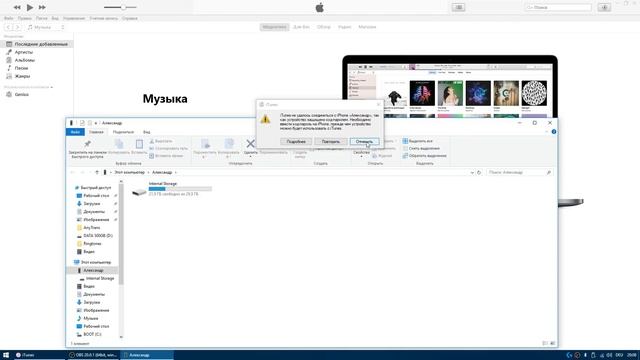The image size is (640, 360).
Task: Click the iTunes list view button
Action: 458,7
